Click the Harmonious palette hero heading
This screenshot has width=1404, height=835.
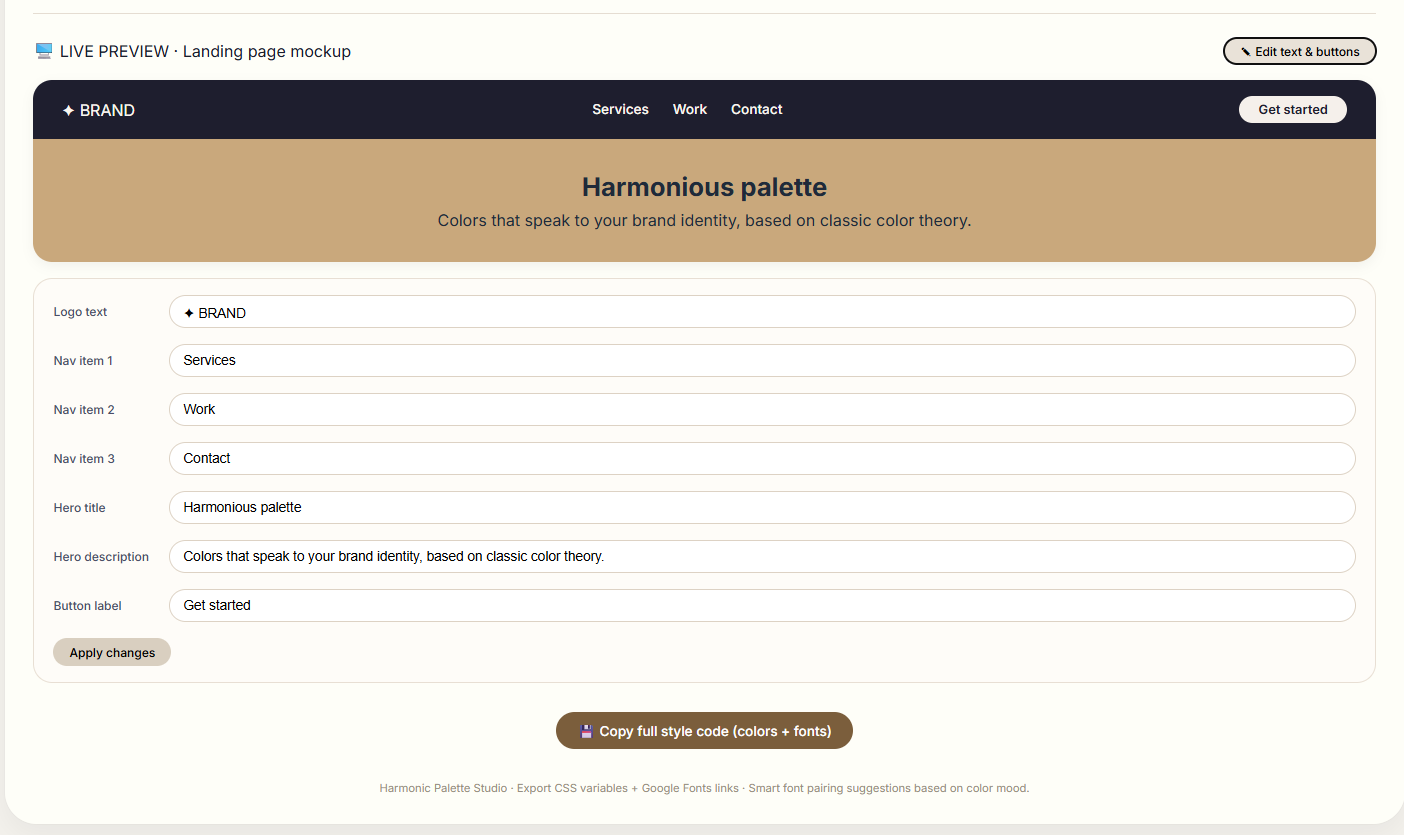coord(704,187)
